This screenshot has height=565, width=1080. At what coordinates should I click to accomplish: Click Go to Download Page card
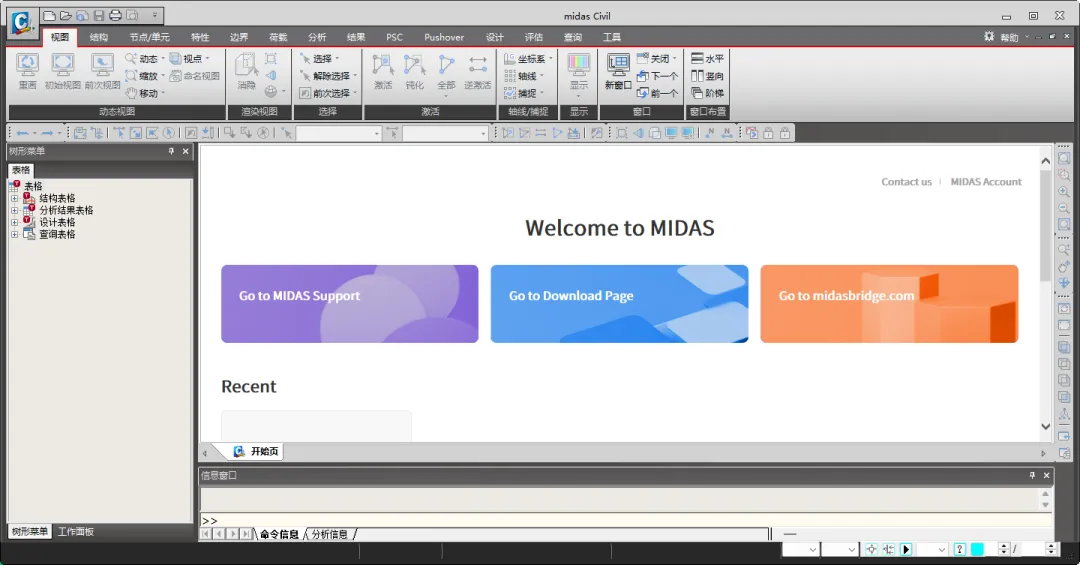(619, 304)
